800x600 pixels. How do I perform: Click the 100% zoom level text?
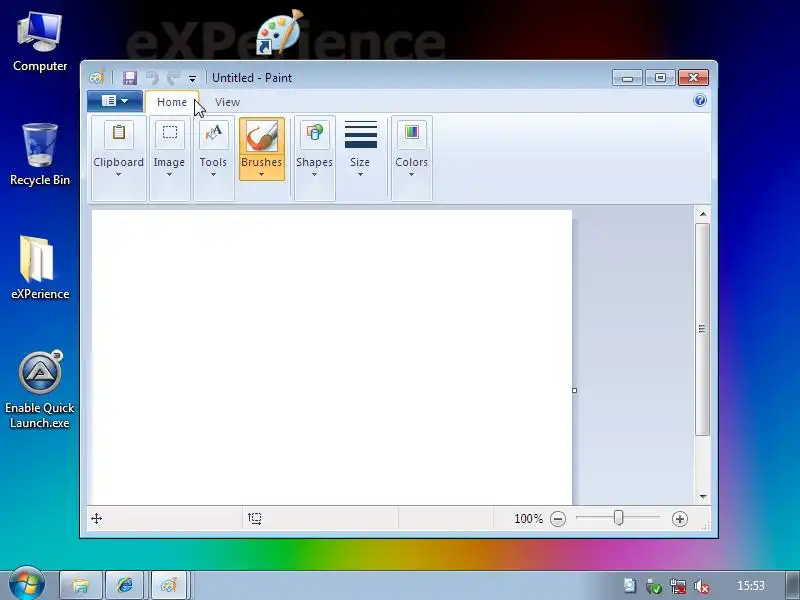528,519
